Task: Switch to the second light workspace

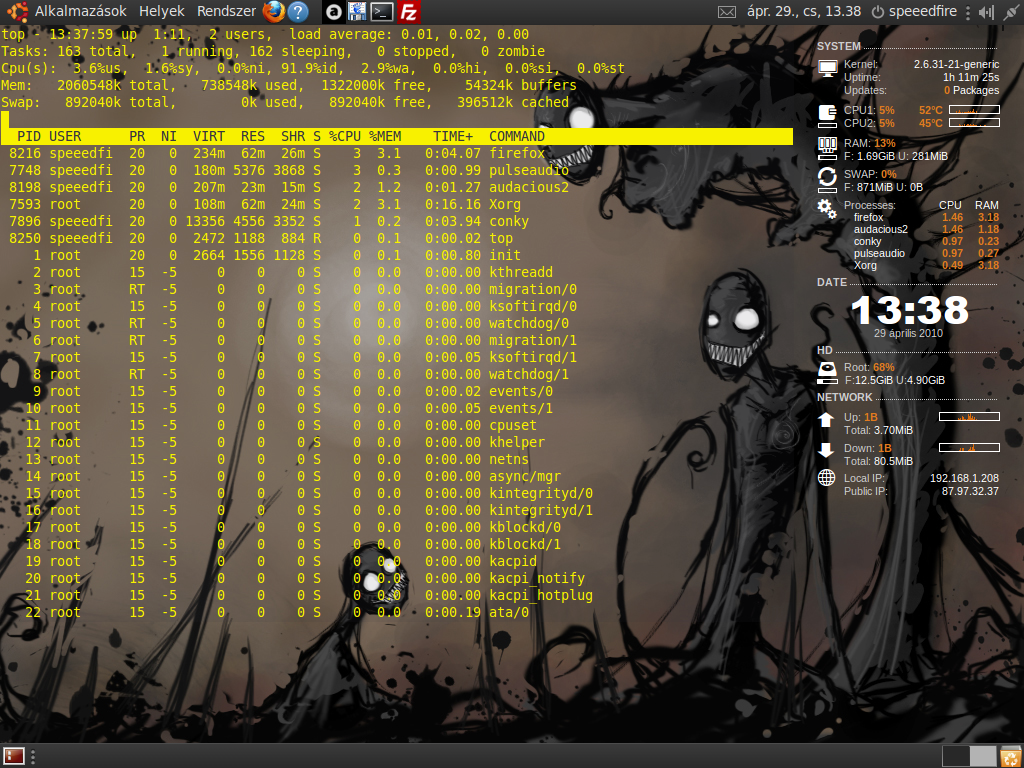Action: pos(982,756)
